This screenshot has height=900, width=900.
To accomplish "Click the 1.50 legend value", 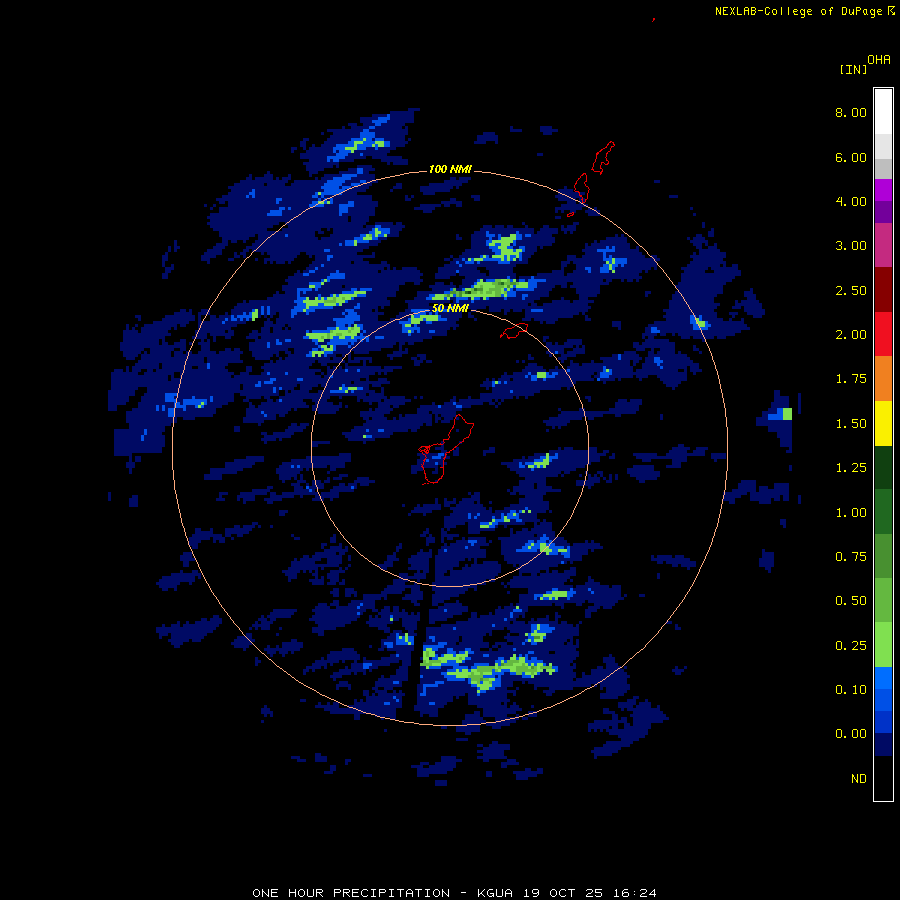I will pyautogui.click(x=851, y=424).
